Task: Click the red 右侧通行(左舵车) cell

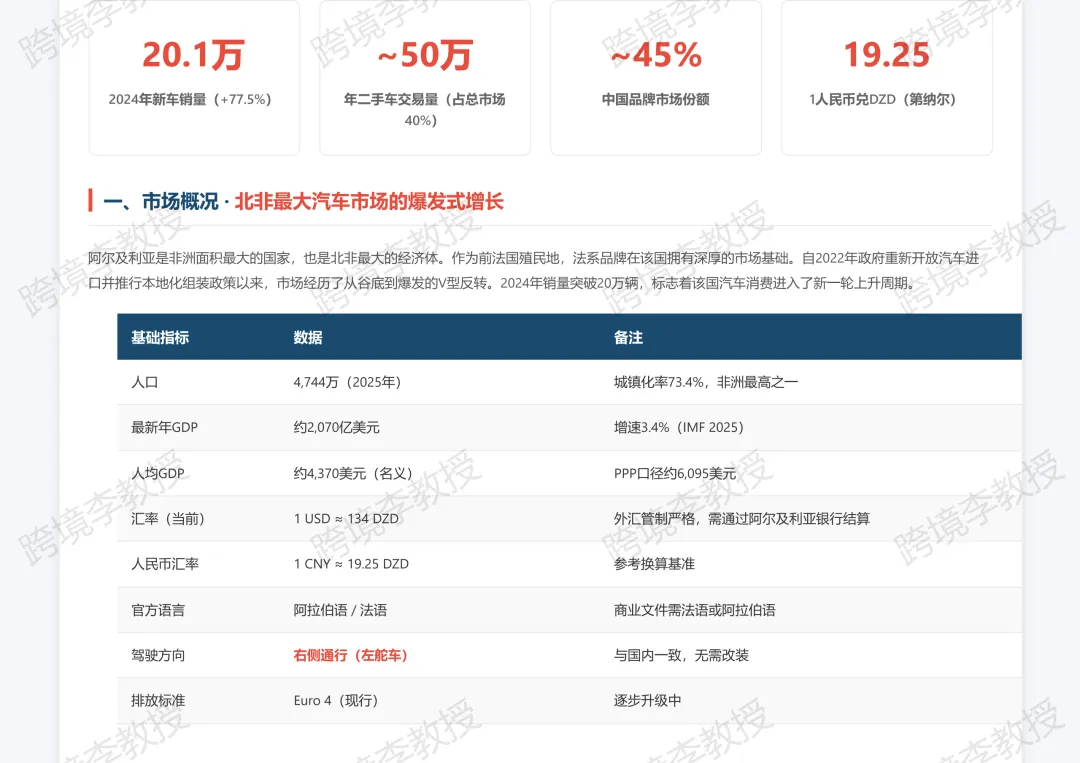Action: (x=351, y=655)
